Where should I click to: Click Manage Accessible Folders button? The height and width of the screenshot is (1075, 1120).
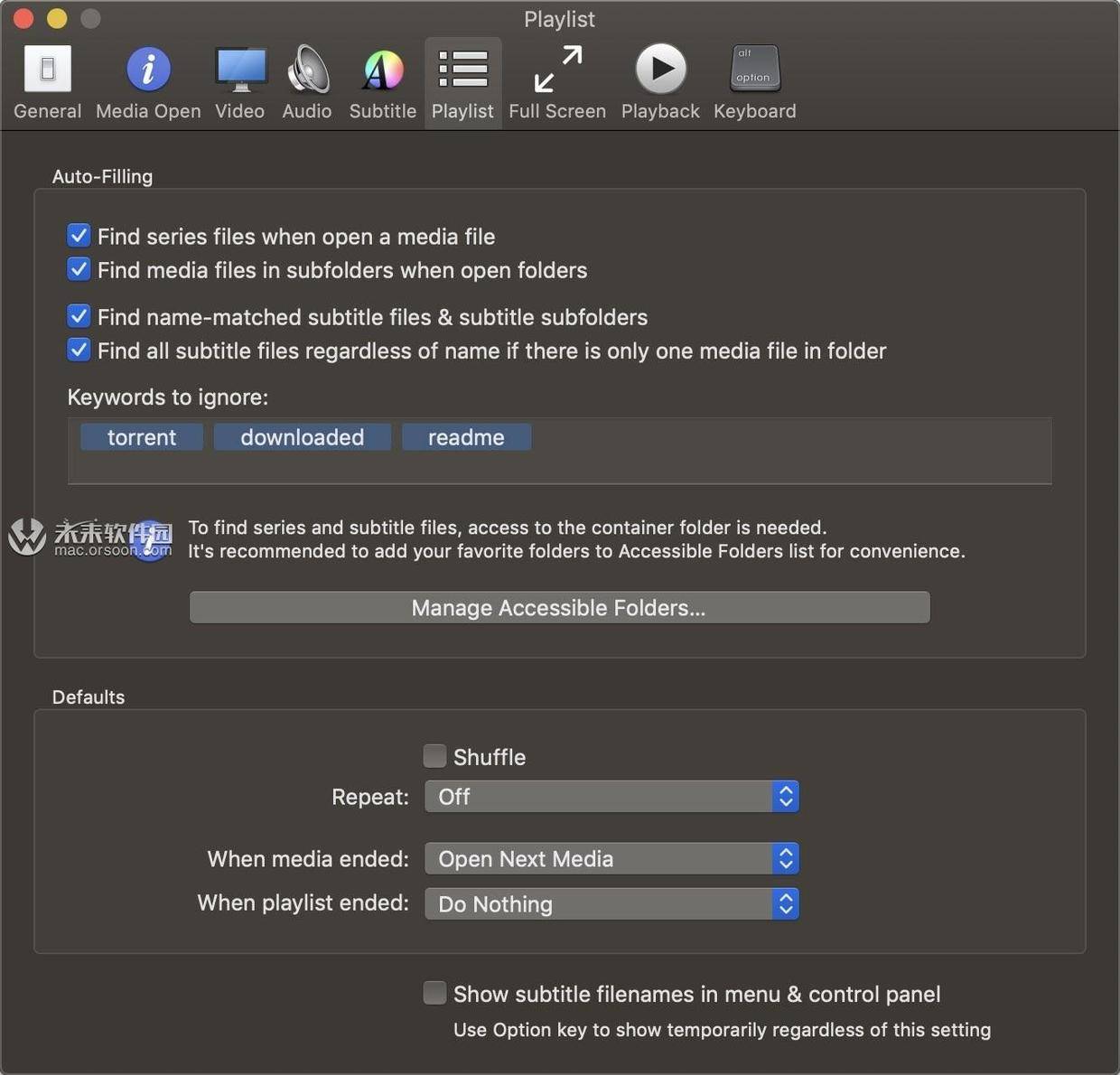click(559, 608)
